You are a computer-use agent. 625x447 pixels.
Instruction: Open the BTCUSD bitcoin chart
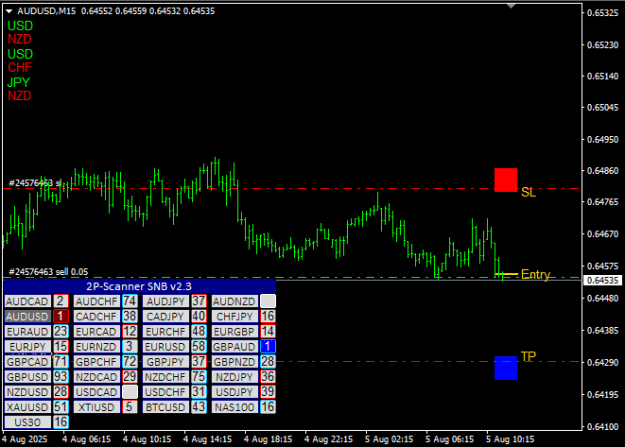pos(166,407)
